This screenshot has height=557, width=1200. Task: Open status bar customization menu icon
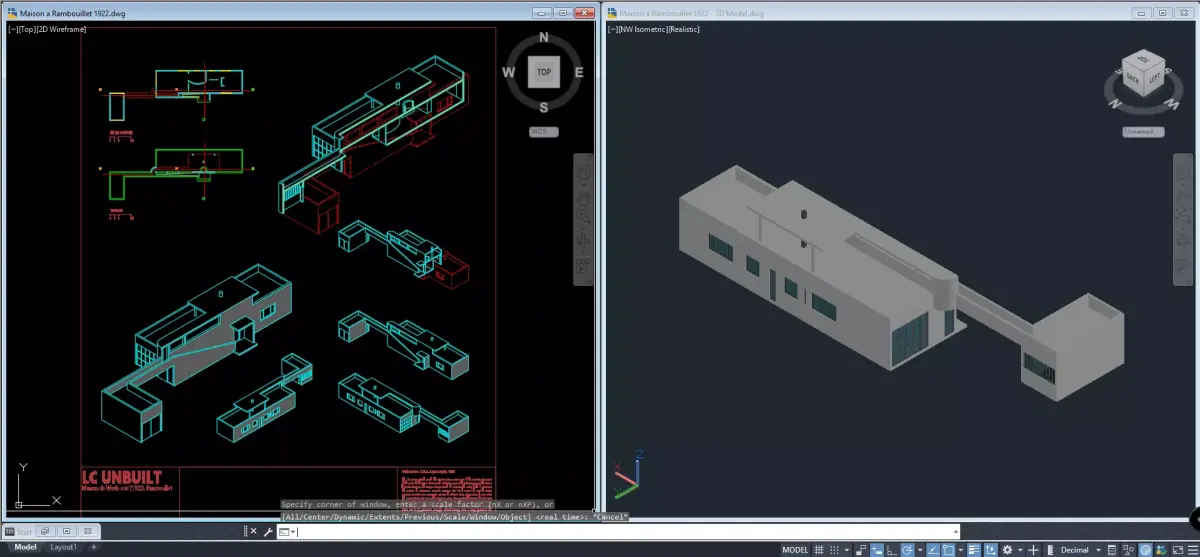pos(1193,549)
